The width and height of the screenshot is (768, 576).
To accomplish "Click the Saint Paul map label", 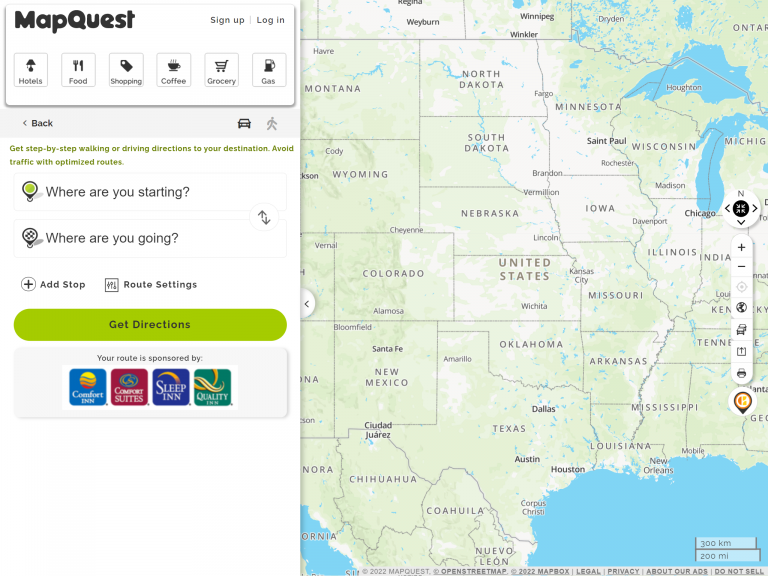I will click(606, 141).
